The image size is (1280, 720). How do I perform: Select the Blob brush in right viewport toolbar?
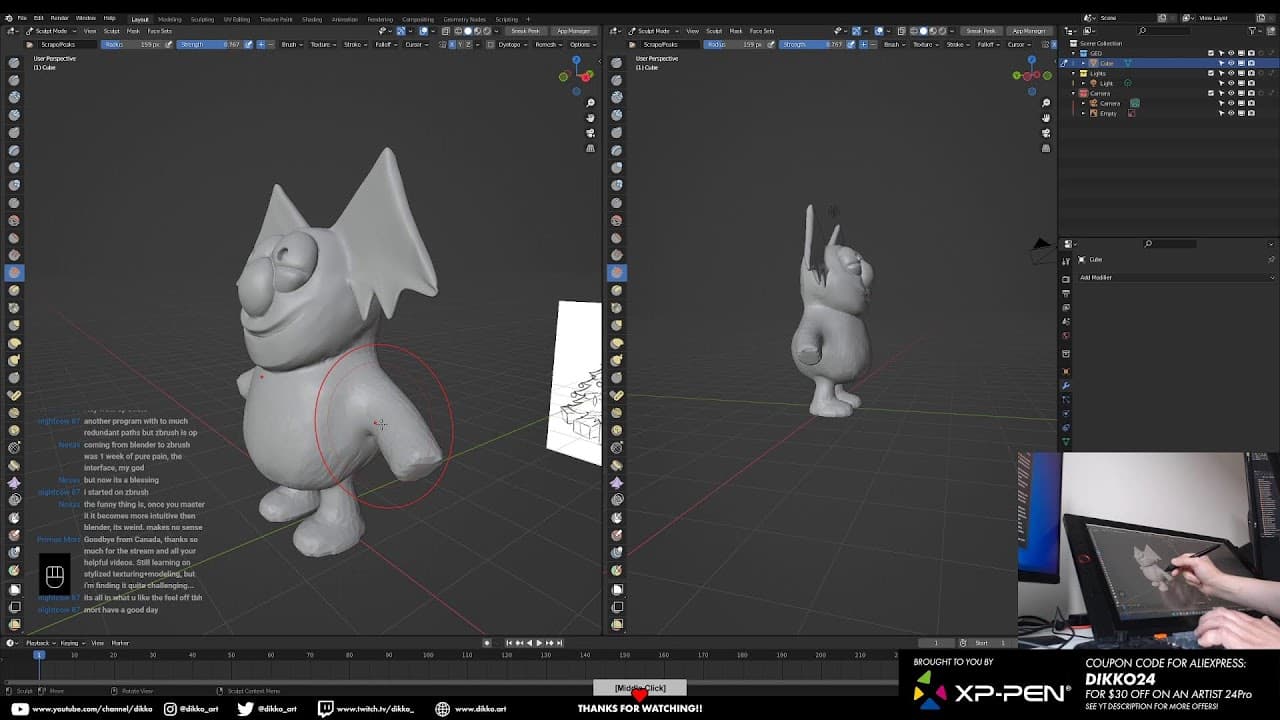[617, 185]
